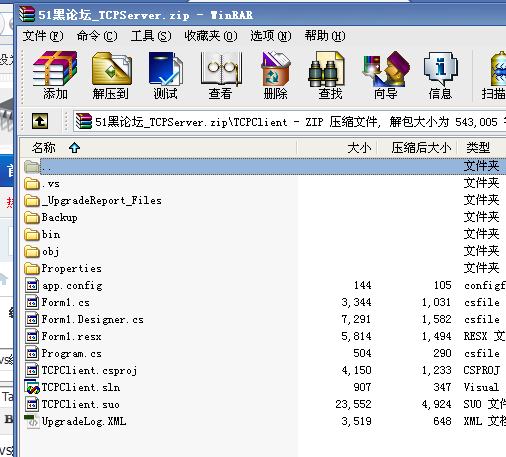This screenshot has height=457, width=506.
Task: Click the 查看 (View) toolbar icon
Action: [x=221, y=75]
